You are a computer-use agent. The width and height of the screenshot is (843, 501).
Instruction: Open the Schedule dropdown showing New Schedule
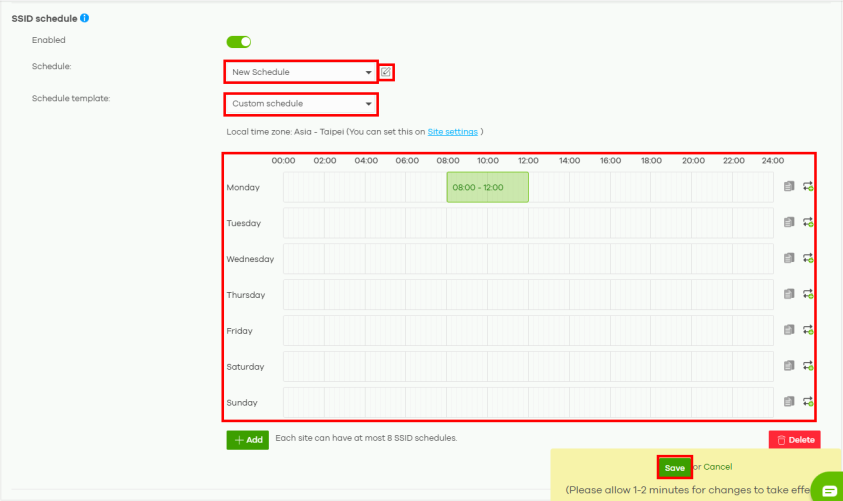[x=300, y=73]
